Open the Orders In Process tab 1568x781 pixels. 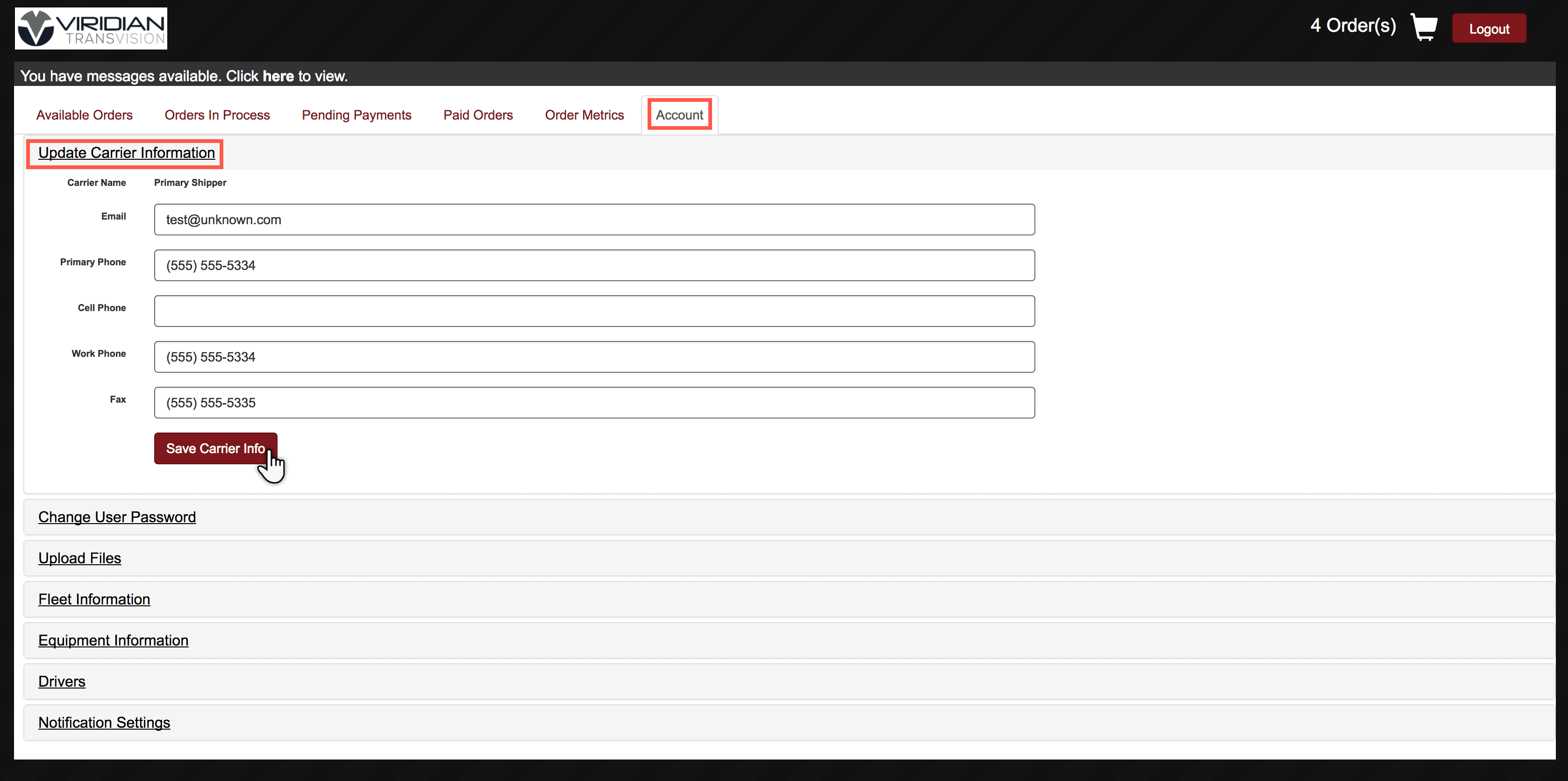tap(217, 115)
